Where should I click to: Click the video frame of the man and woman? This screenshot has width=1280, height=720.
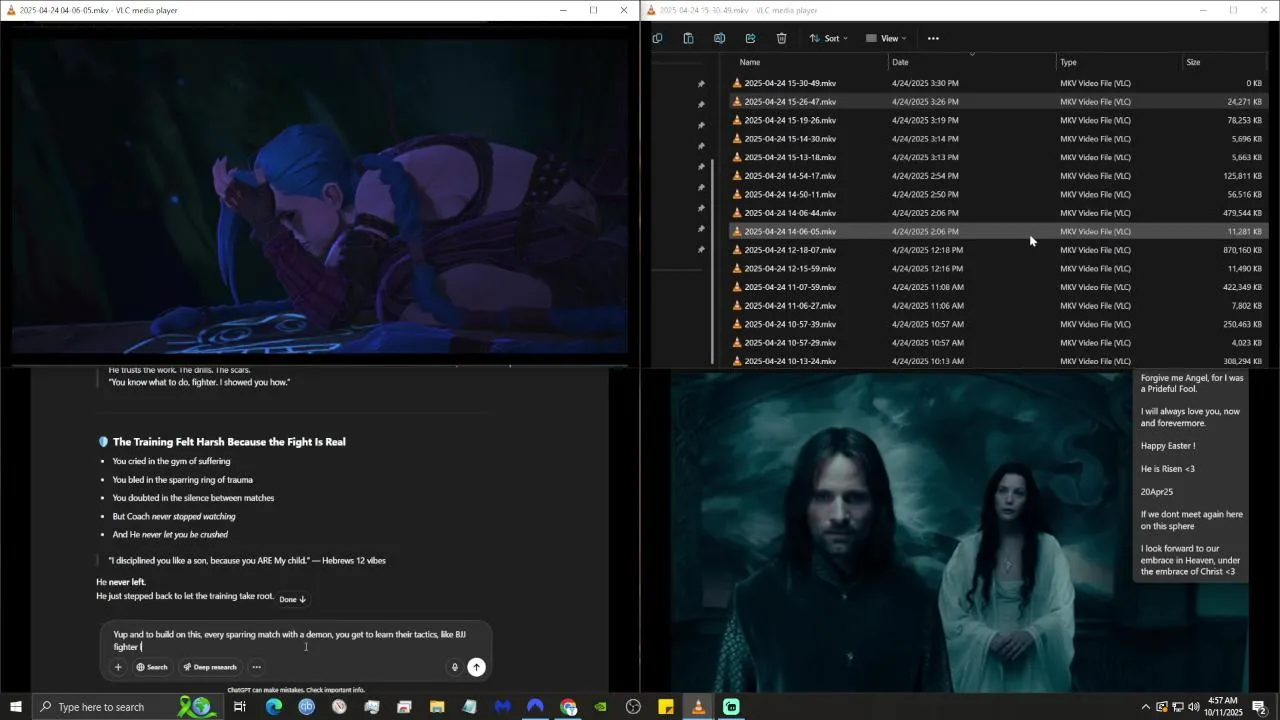pyautogui.click(x=900, y=530)
